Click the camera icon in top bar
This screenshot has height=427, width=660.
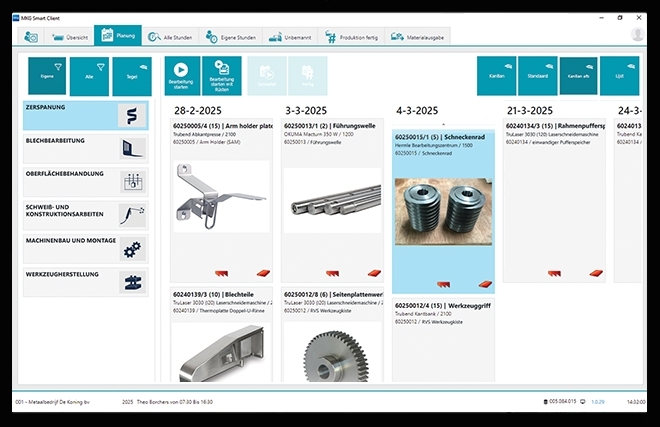tap(31, 36)
